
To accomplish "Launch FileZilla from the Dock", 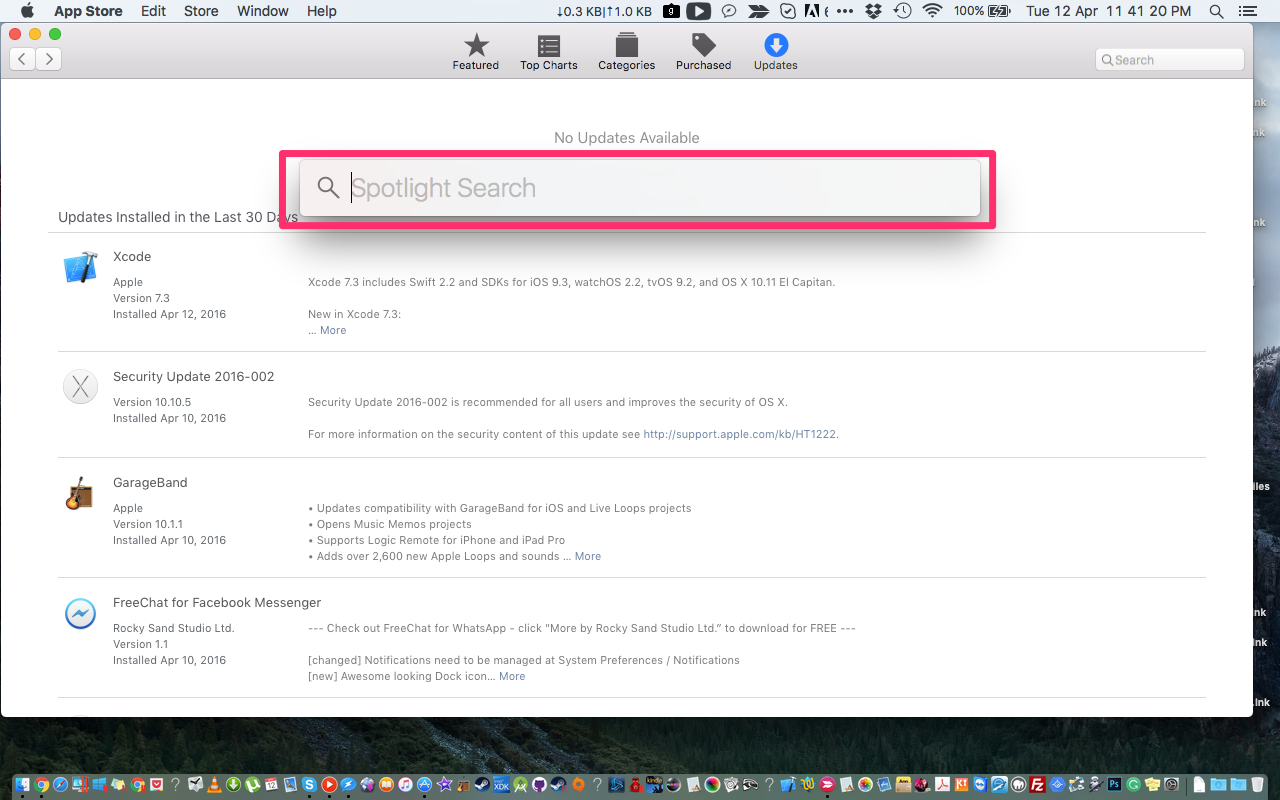I will click(1037, 785).
